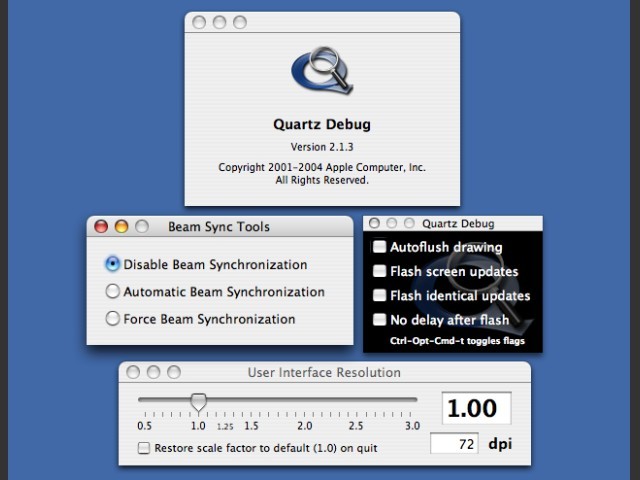
Task: Click the User Interface Resolution title text
Action: point(324,372)
